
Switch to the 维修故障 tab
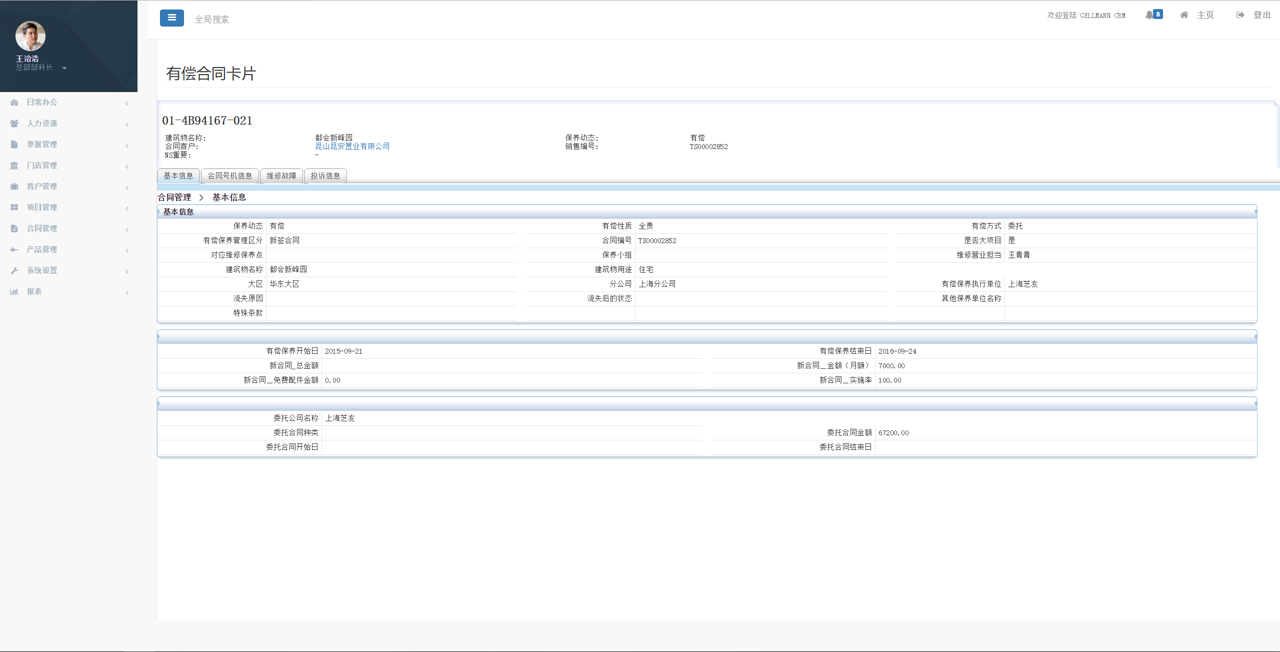(x=281, y=176)
